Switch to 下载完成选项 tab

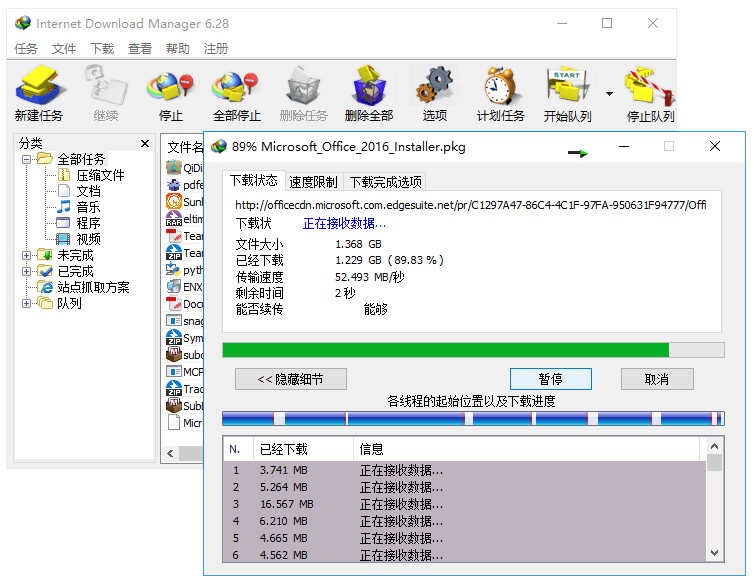pos(385,182)
